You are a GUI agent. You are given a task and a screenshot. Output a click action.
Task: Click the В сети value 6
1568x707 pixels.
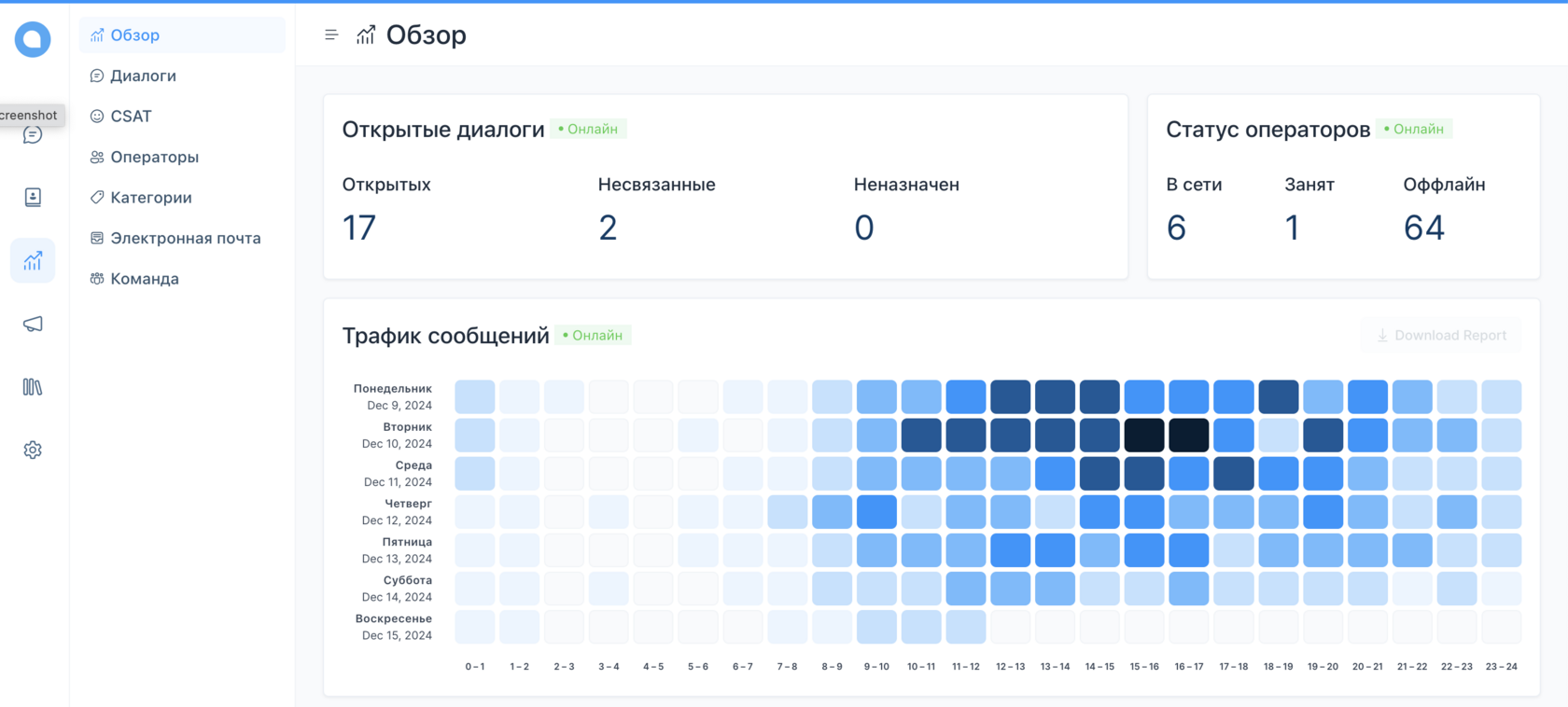pyautogui.click(x=1176, y=228)
